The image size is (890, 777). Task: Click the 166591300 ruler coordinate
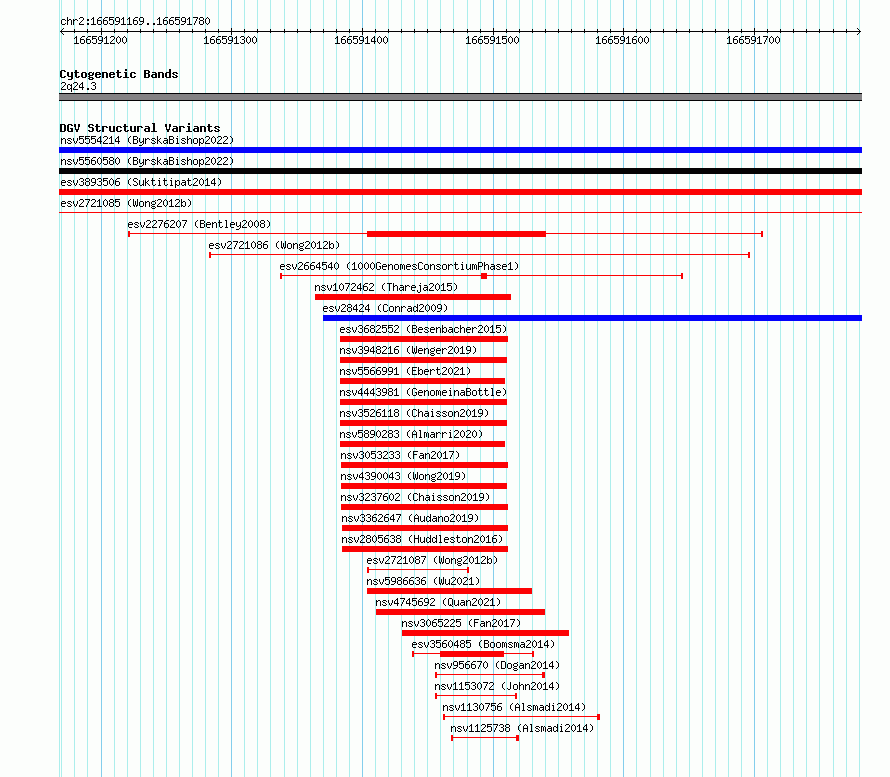tap(230, 40)
